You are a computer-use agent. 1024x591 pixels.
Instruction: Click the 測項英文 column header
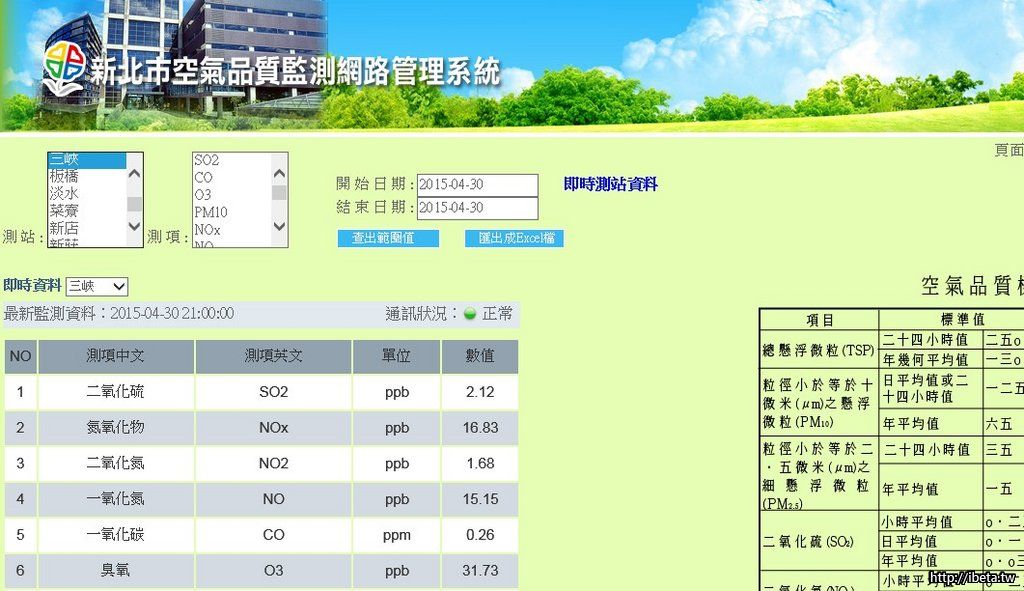pos(273,356)
